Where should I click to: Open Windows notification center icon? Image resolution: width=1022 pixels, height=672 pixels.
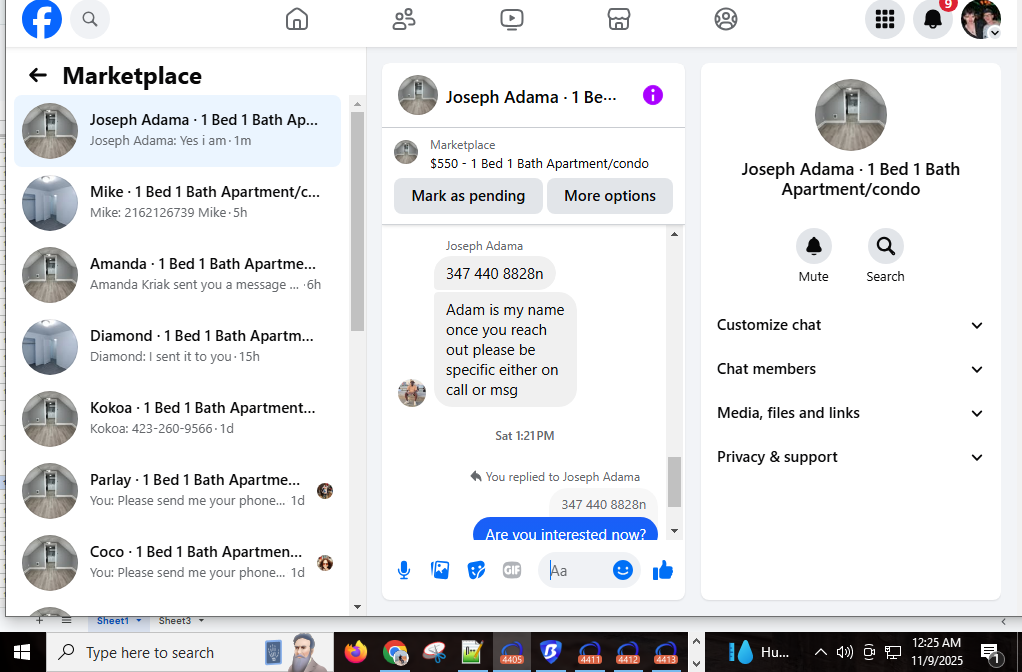coord(991,653)
